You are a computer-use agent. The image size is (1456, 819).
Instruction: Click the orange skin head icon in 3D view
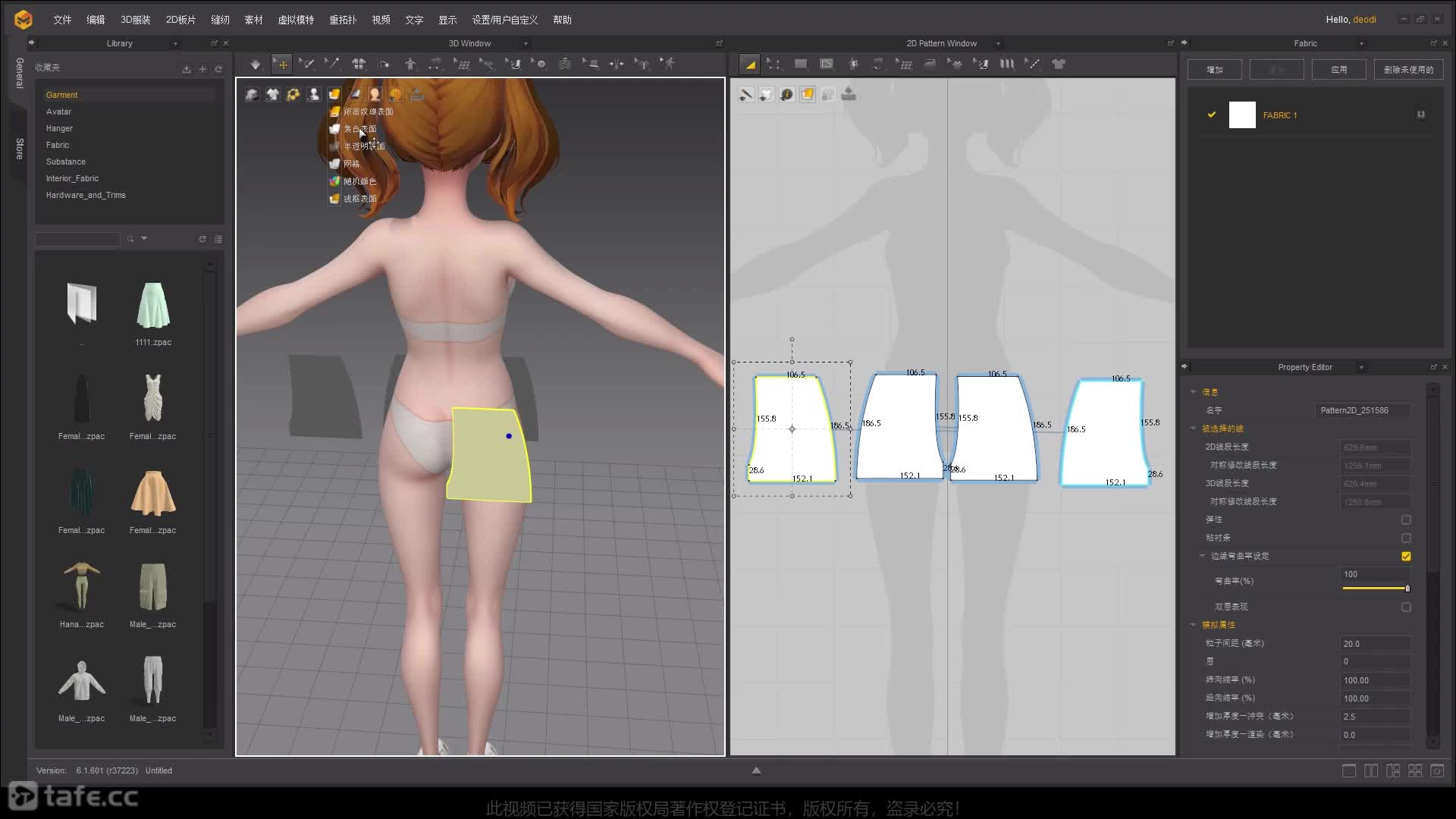pos(375,94)
